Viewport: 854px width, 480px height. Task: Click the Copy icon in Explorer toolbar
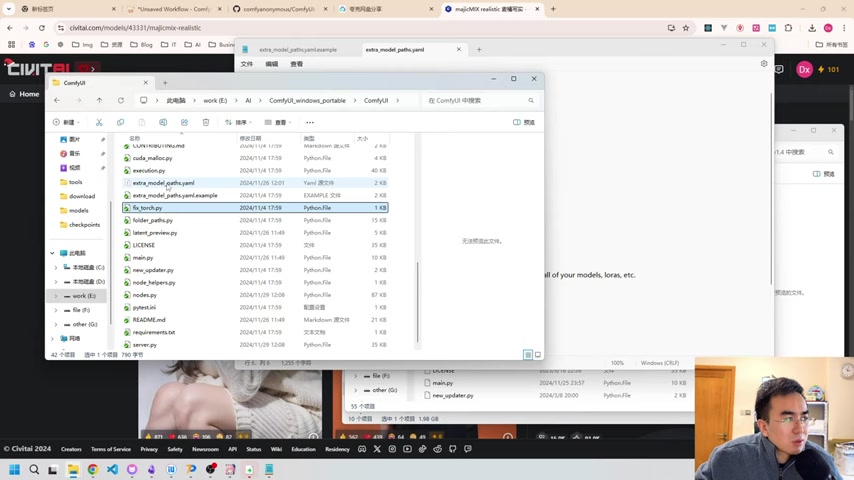[120, 122]
